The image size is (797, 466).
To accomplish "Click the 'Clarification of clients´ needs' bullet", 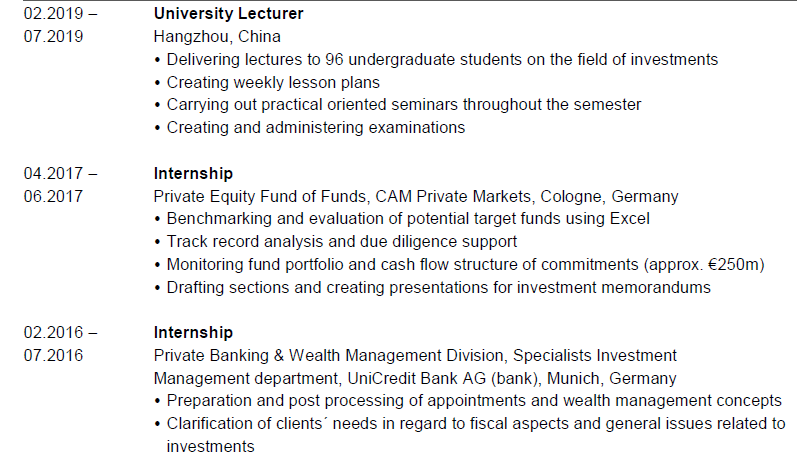I will 475,424.
